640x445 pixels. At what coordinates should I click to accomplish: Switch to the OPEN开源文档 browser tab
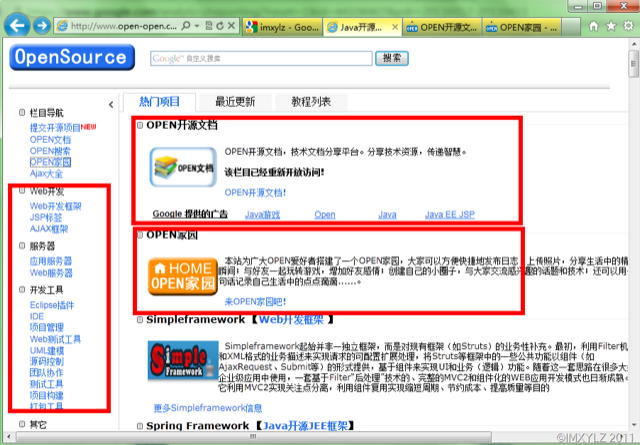click(442, 27)
